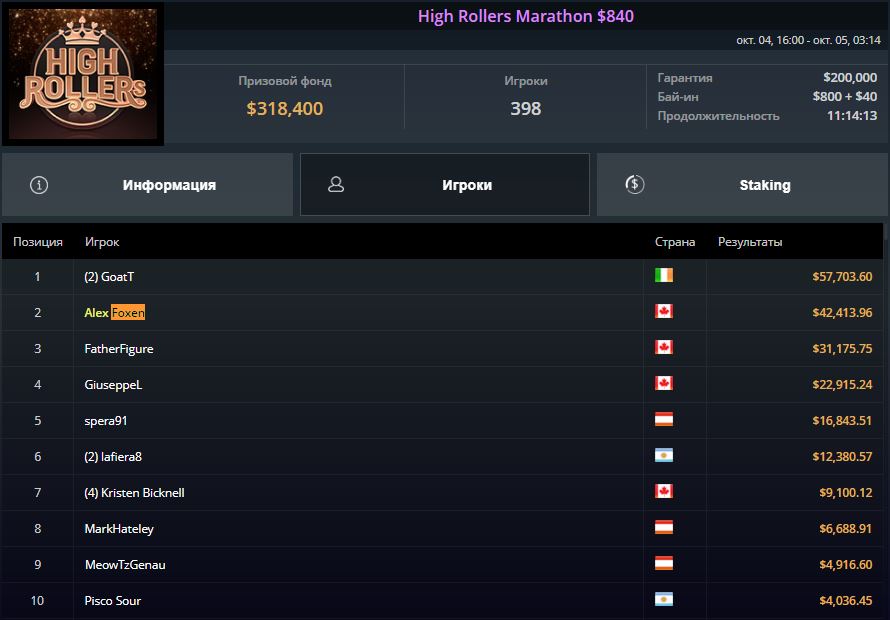890x620 pixels.
Task: Select player (2) GoatT
Action: (109, 277)
